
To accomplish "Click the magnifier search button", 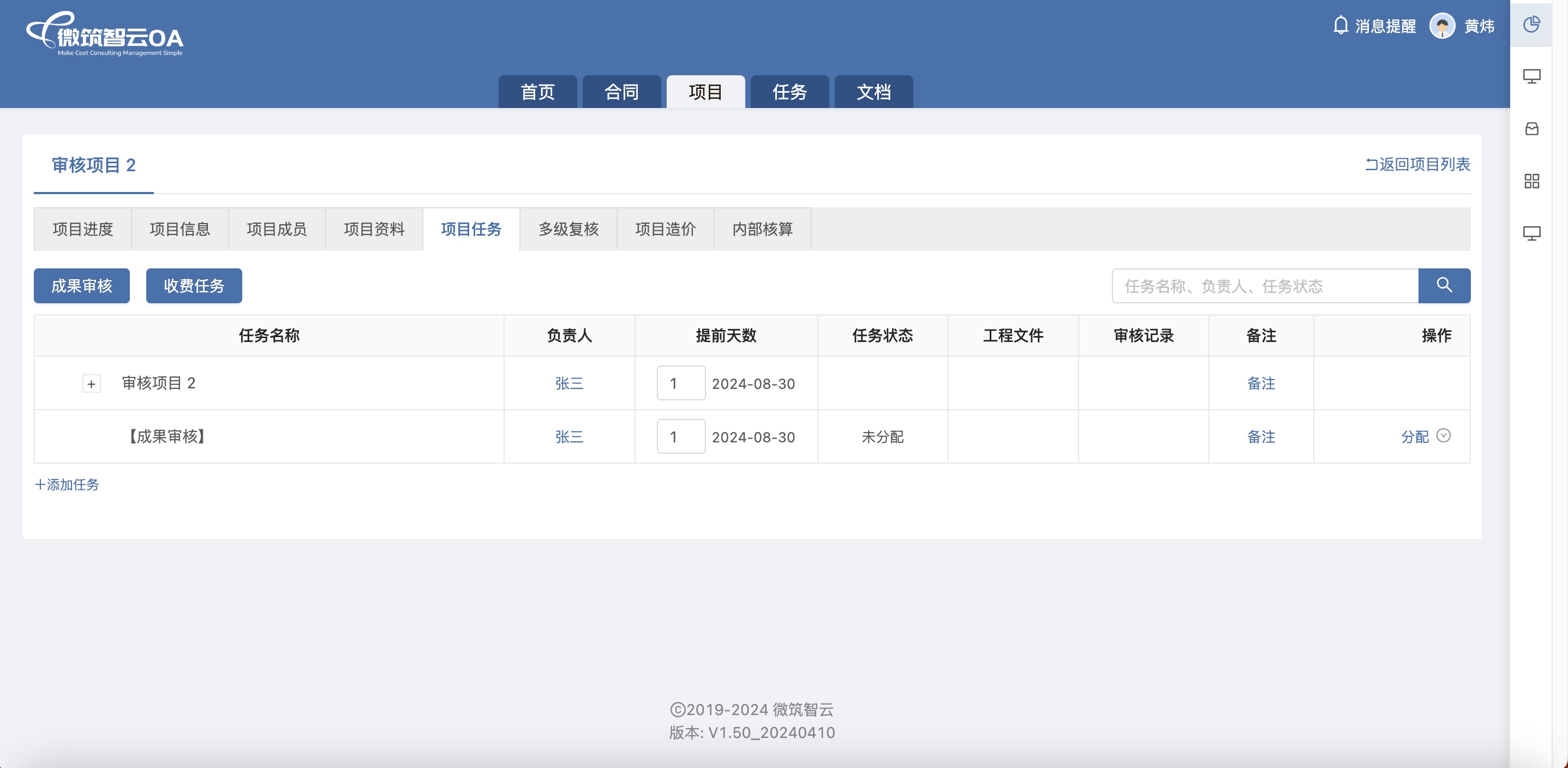I will point(1444,285).
